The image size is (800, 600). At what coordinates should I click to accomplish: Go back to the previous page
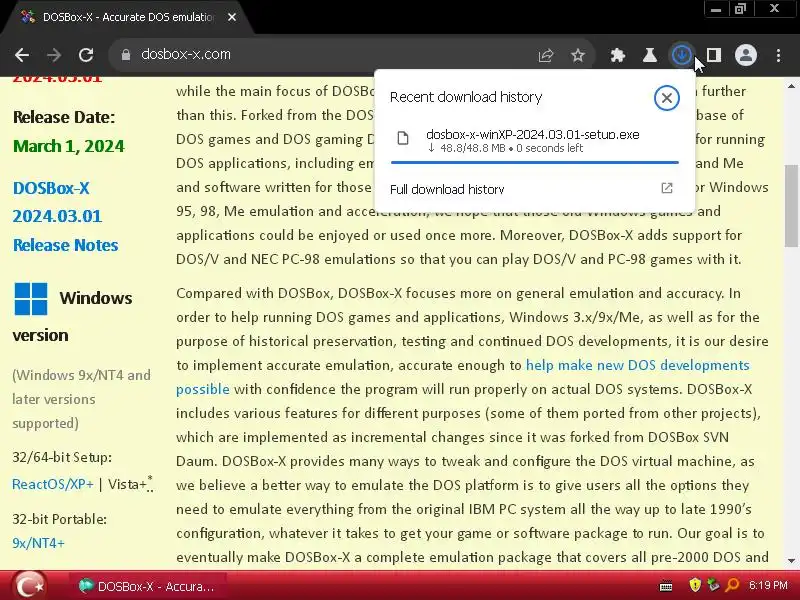pos(22,55)
